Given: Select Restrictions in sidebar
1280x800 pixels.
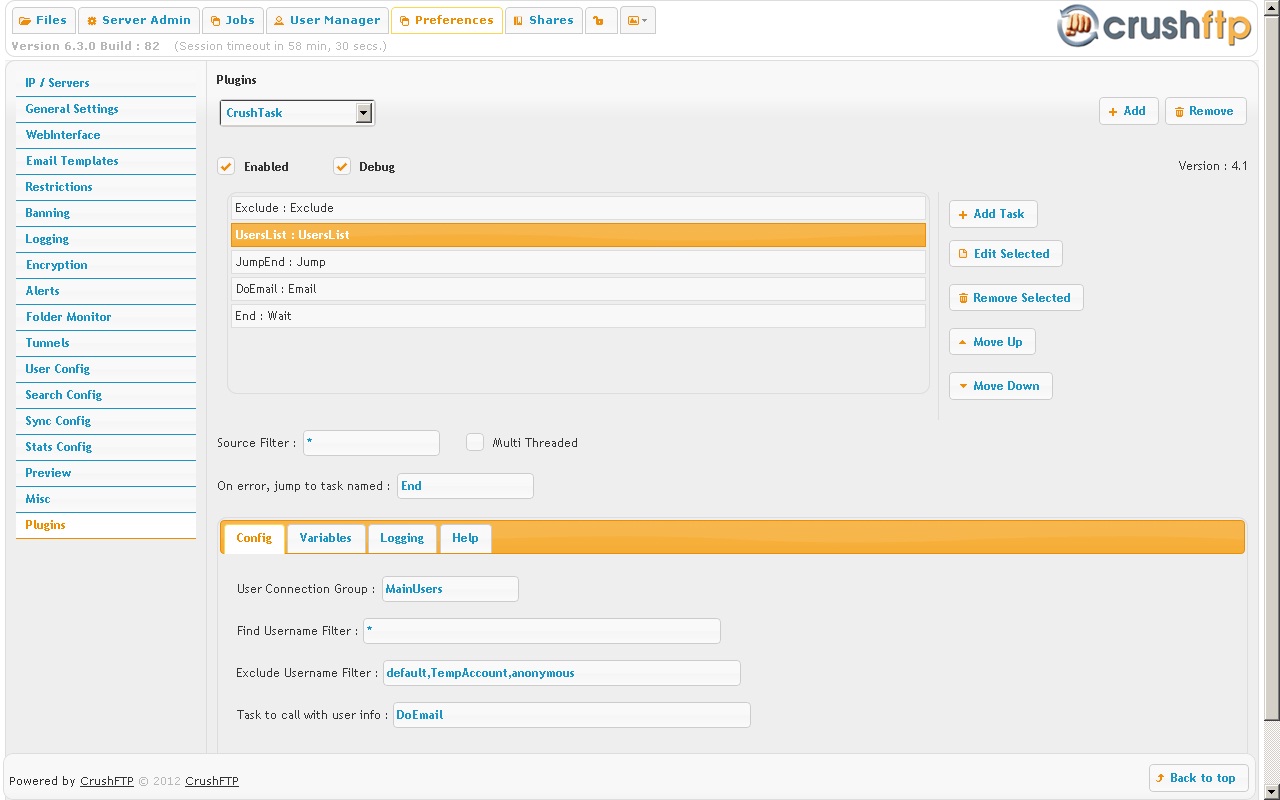Looking at the screenshot, I should pyautogui.click(x=106, y=187).
